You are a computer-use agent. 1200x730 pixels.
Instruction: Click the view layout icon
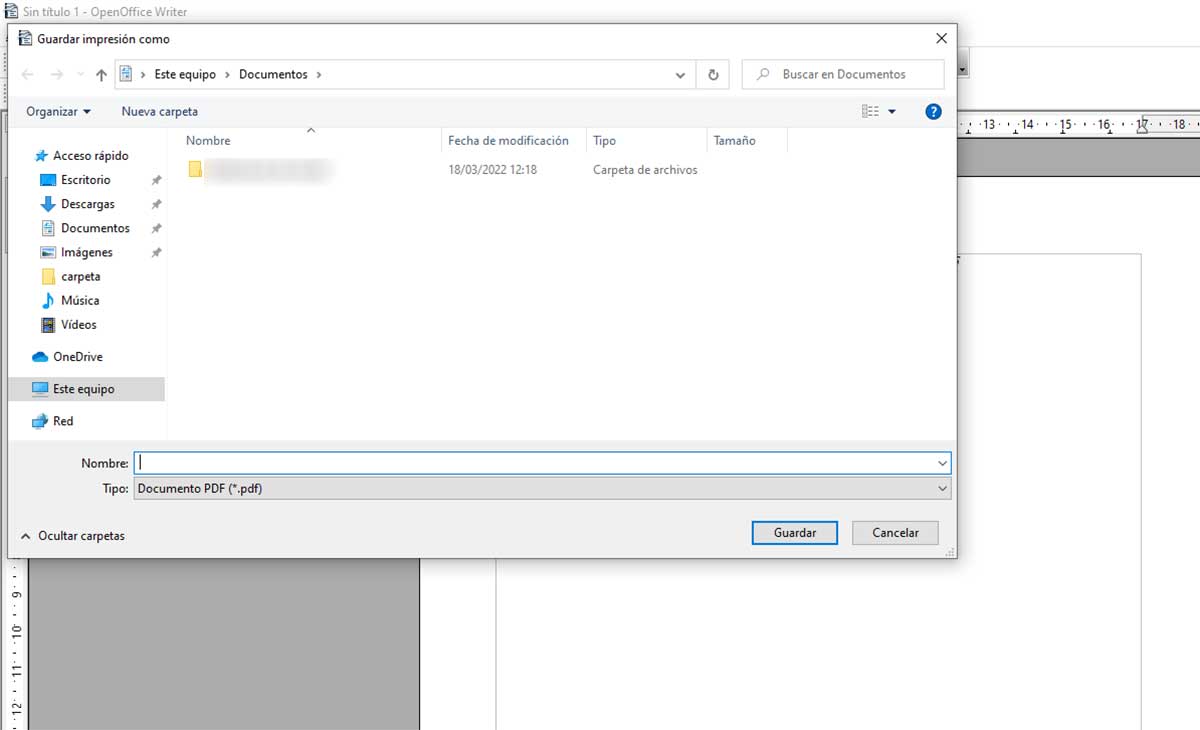870,112
